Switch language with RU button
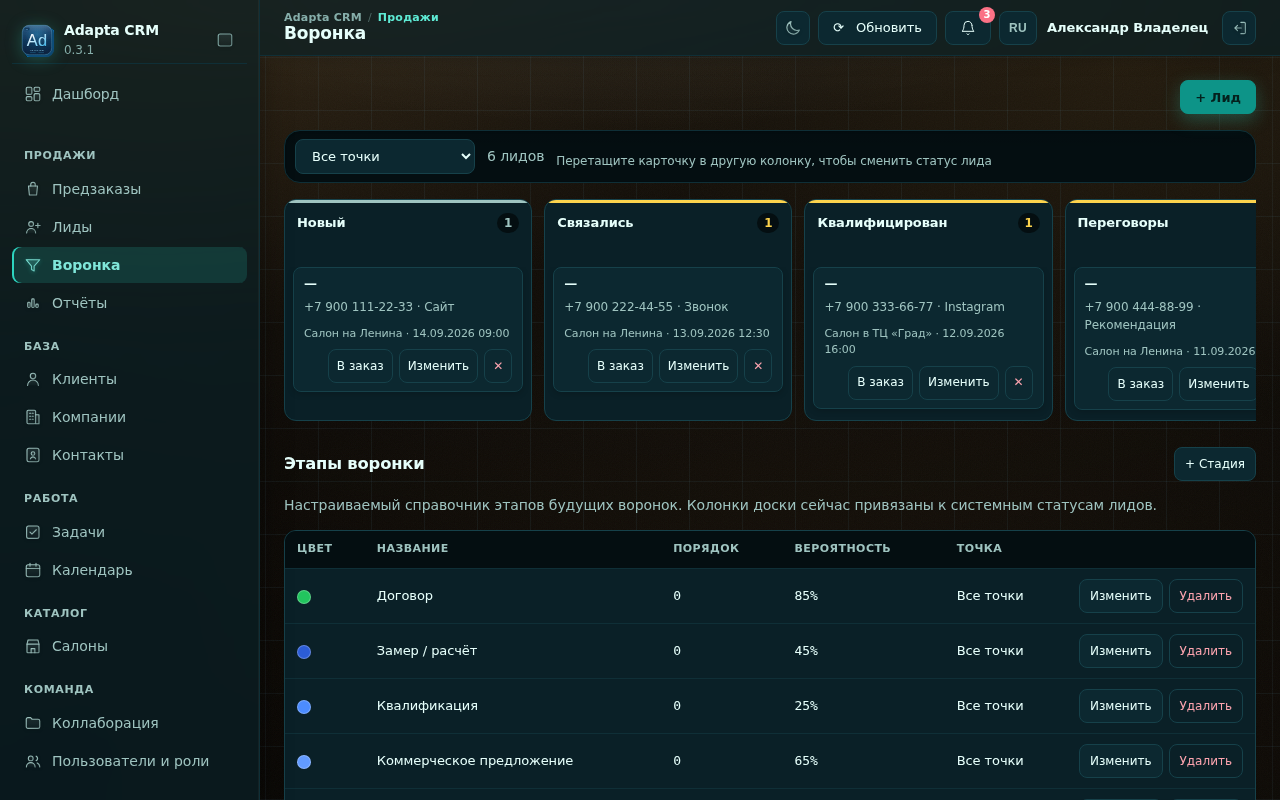1280x800 pixels. pos(1018,28)
